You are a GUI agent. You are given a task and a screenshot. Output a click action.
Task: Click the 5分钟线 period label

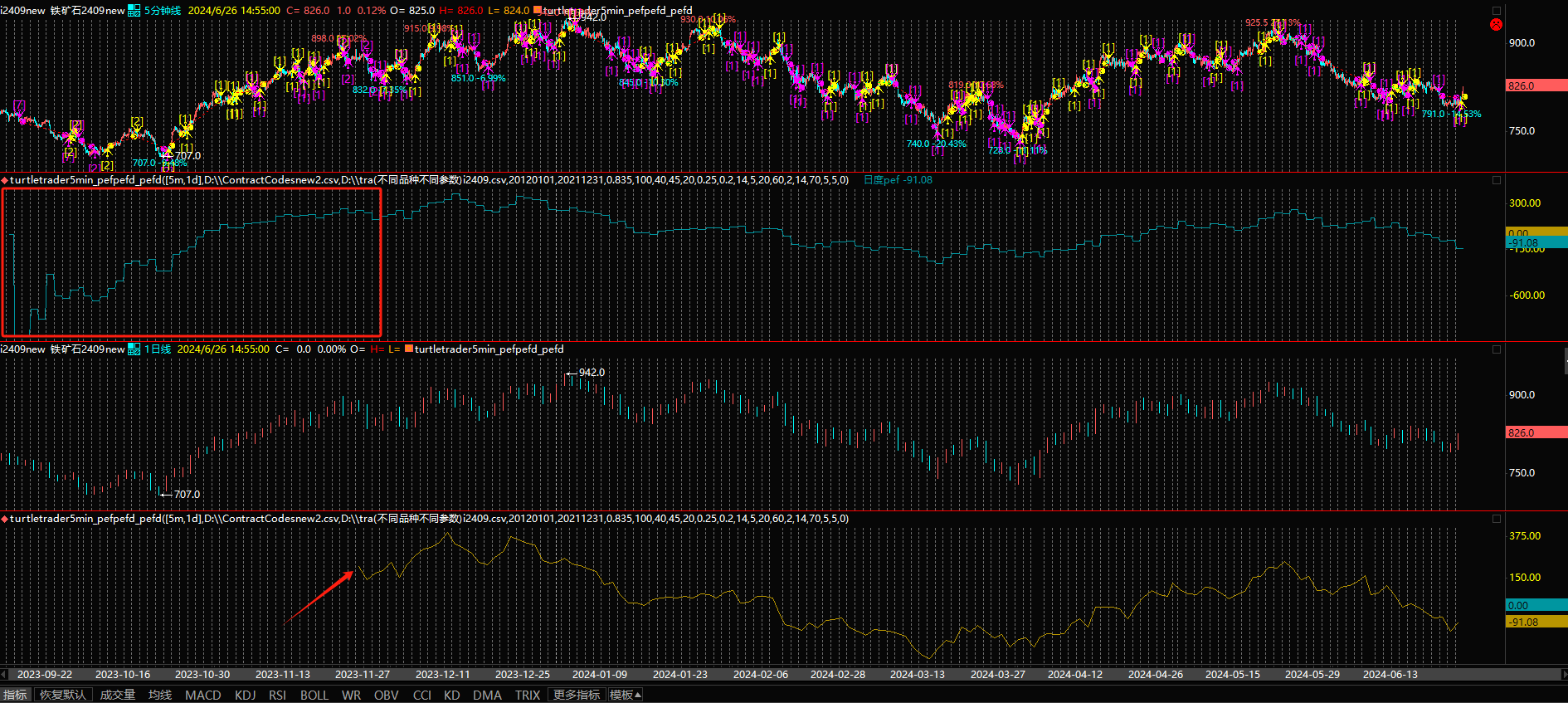163,11
